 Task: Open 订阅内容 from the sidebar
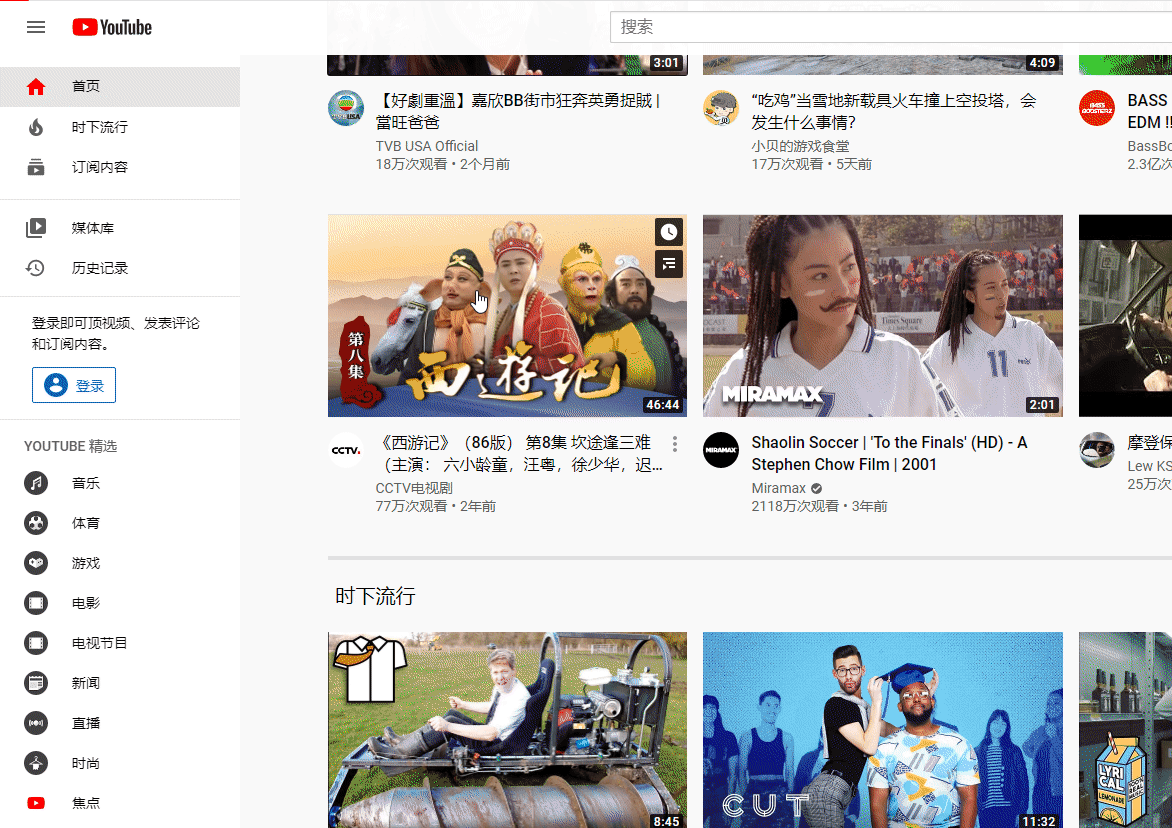[x=100, y=167]
